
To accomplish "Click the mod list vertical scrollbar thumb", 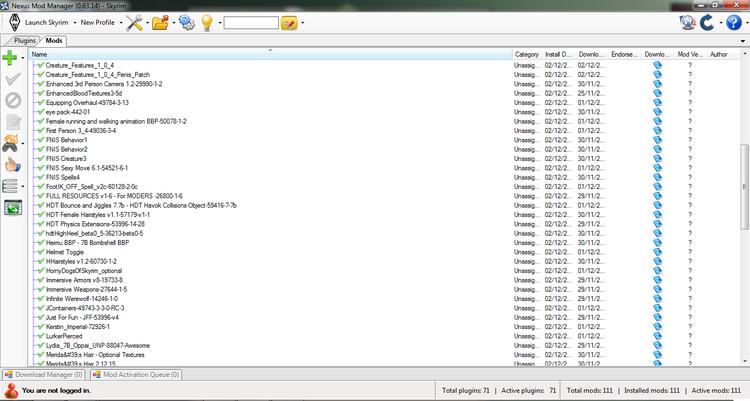I will point(744,187).
